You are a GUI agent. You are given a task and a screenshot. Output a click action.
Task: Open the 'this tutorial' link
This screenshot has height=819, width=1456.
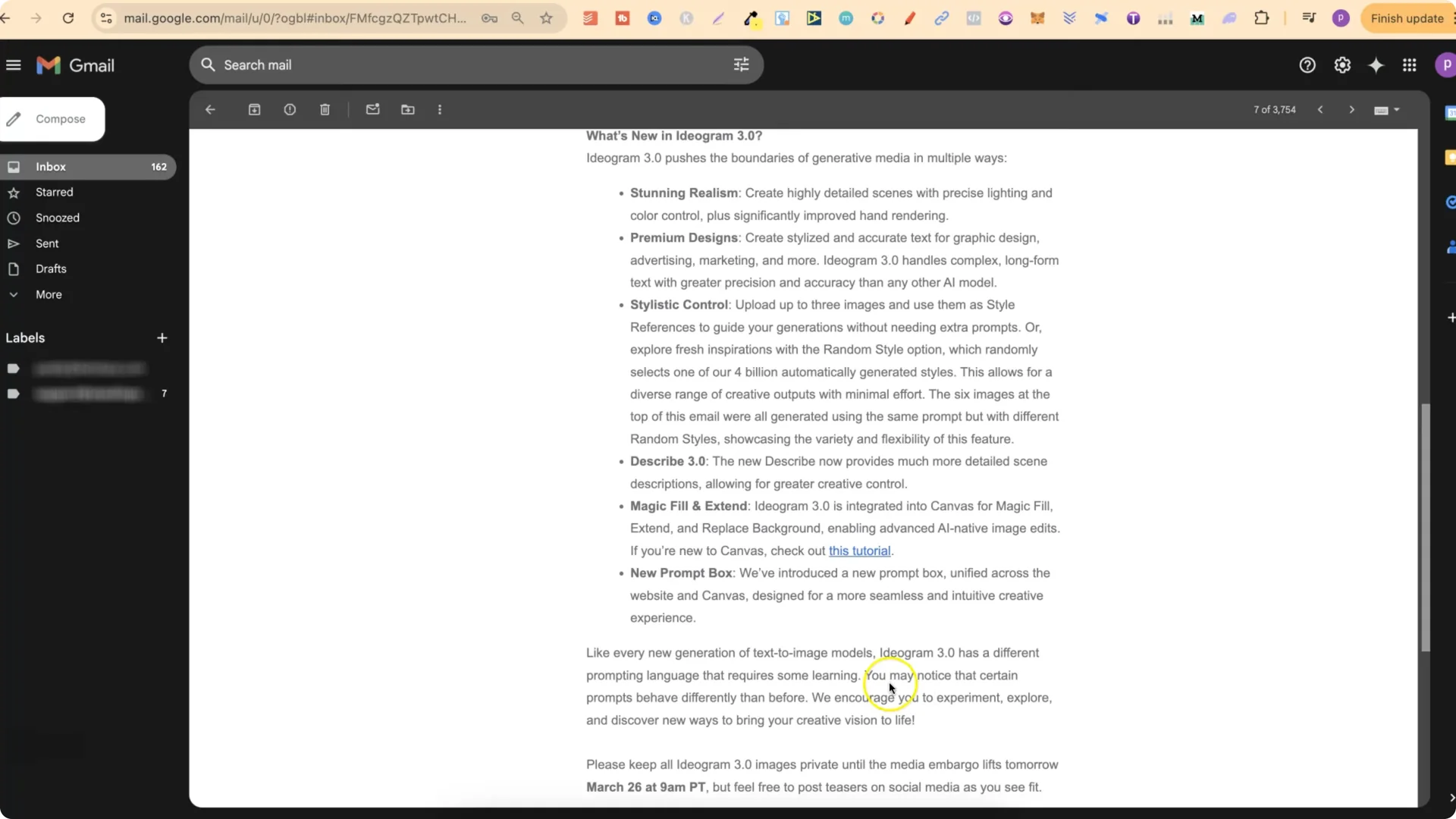tap(860, 551)
